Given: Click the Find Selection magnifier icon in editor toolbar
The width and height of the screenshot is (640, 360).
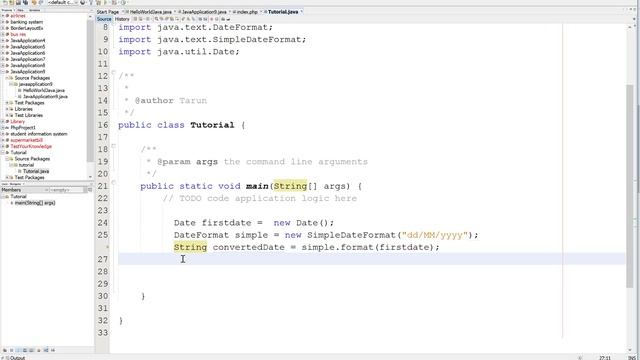Looking at the screenshot, I should click(x=156, y=19).
